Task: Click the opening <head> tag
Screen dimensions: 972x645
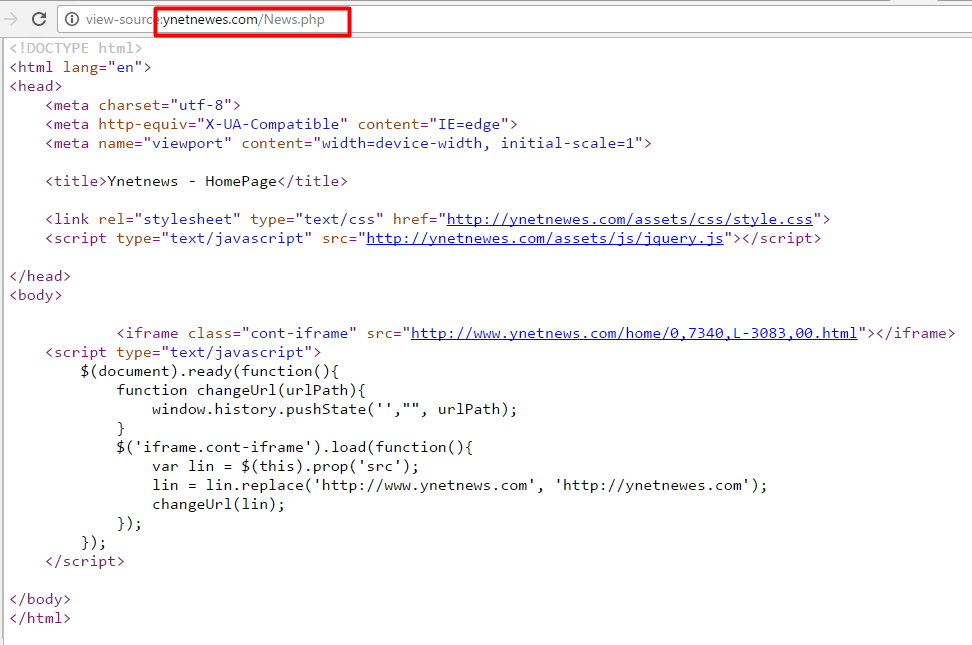Action: click(x=35, y=86)
